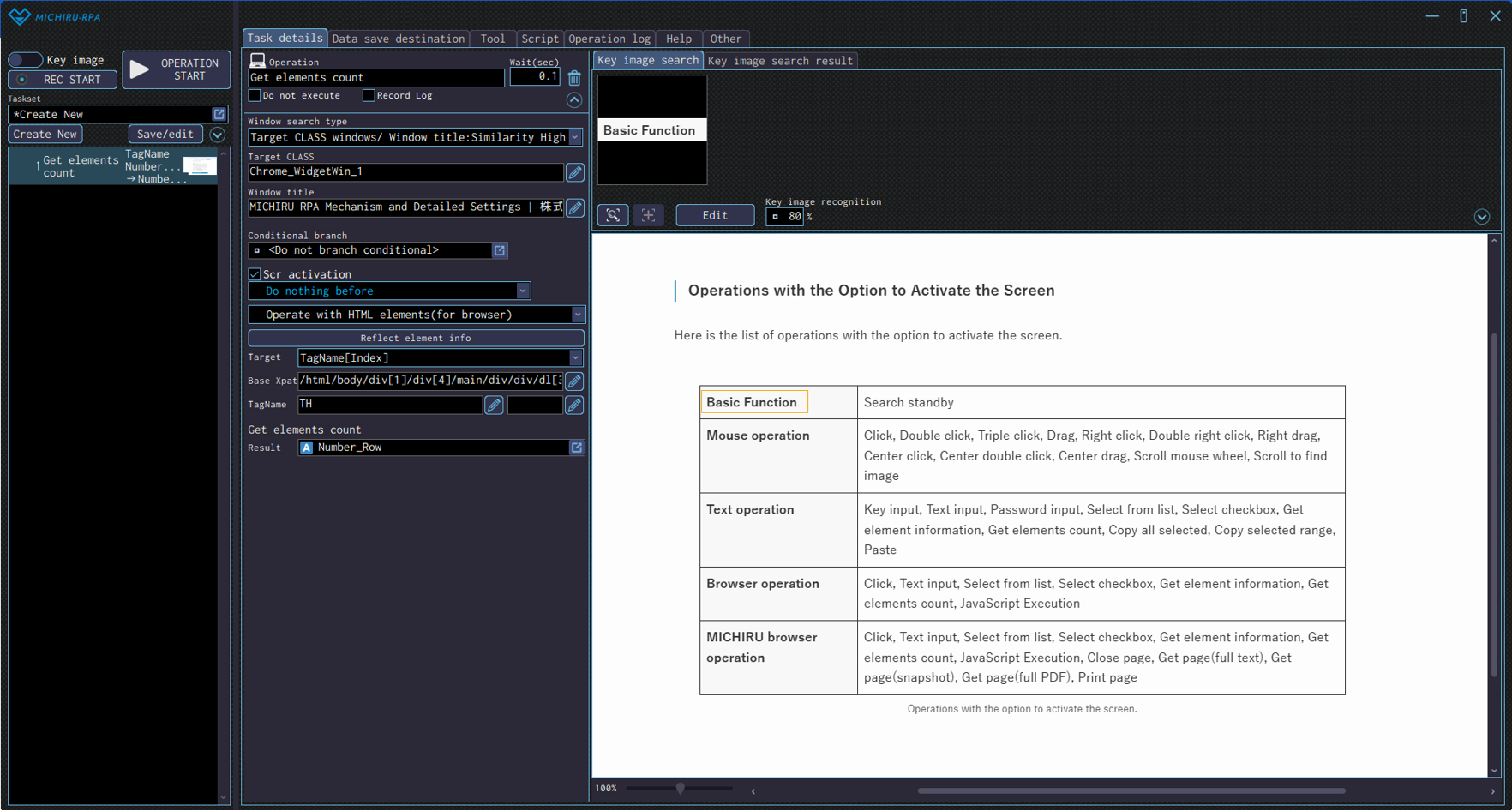1512x811 pixels.
Task: Open the Result variable picker icon
Action: (577, 448)
